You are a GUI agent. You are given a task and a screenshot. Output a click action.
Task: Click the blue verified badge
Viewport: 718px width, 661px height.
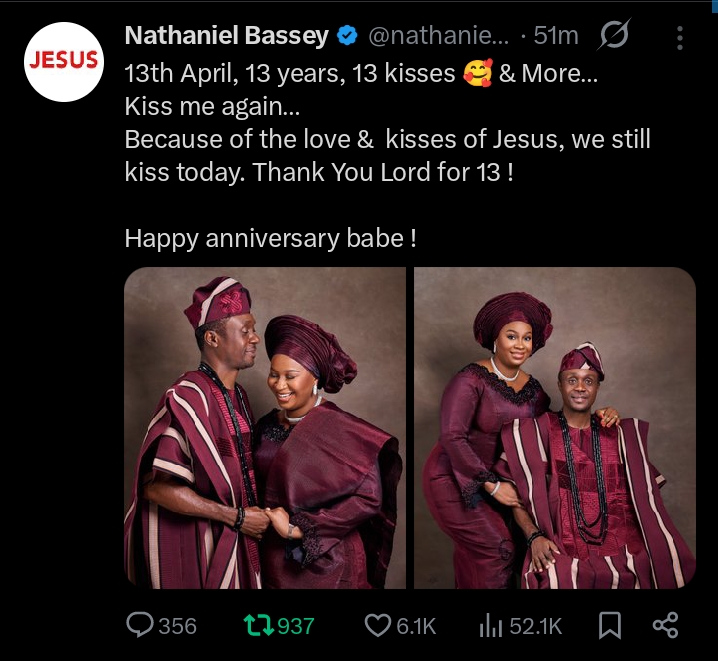(x=347, y=37)
